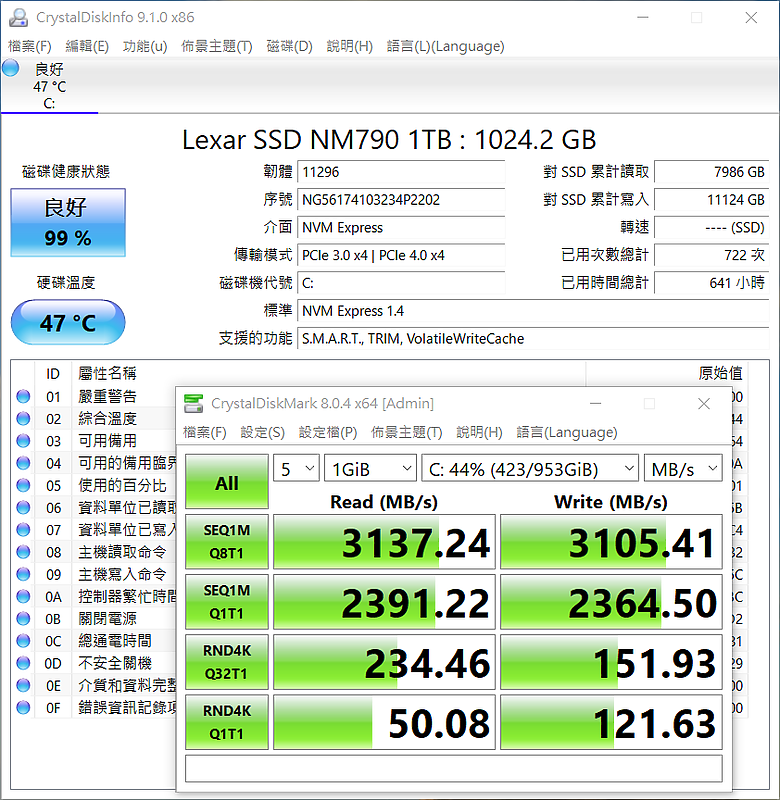Viewport: 780px width, 800px height.
Task: Click the RND4K Q1T1 read result bar 50.08
Action: pos(384,722)
